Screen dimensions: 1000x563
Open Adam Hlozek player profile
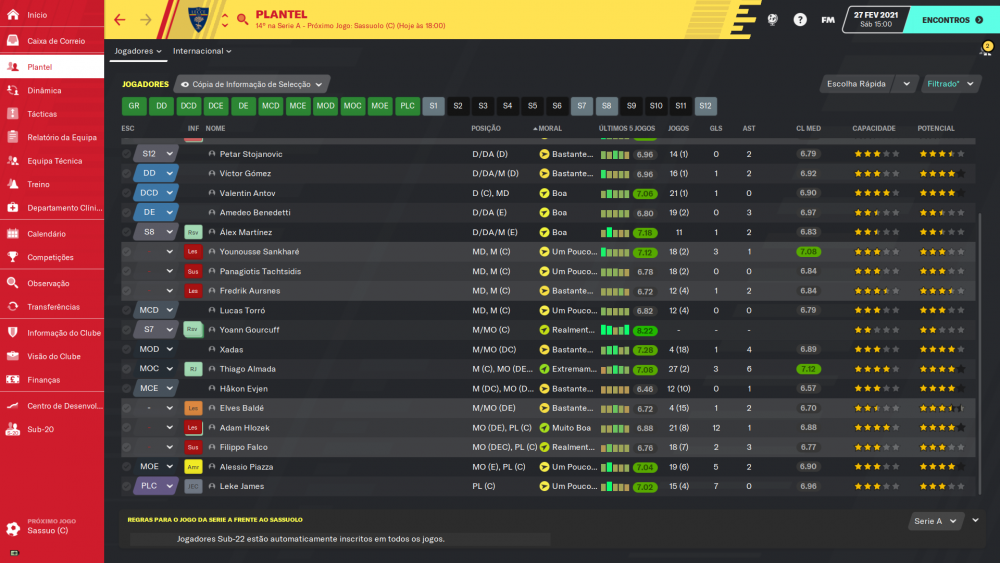[244, 428]
